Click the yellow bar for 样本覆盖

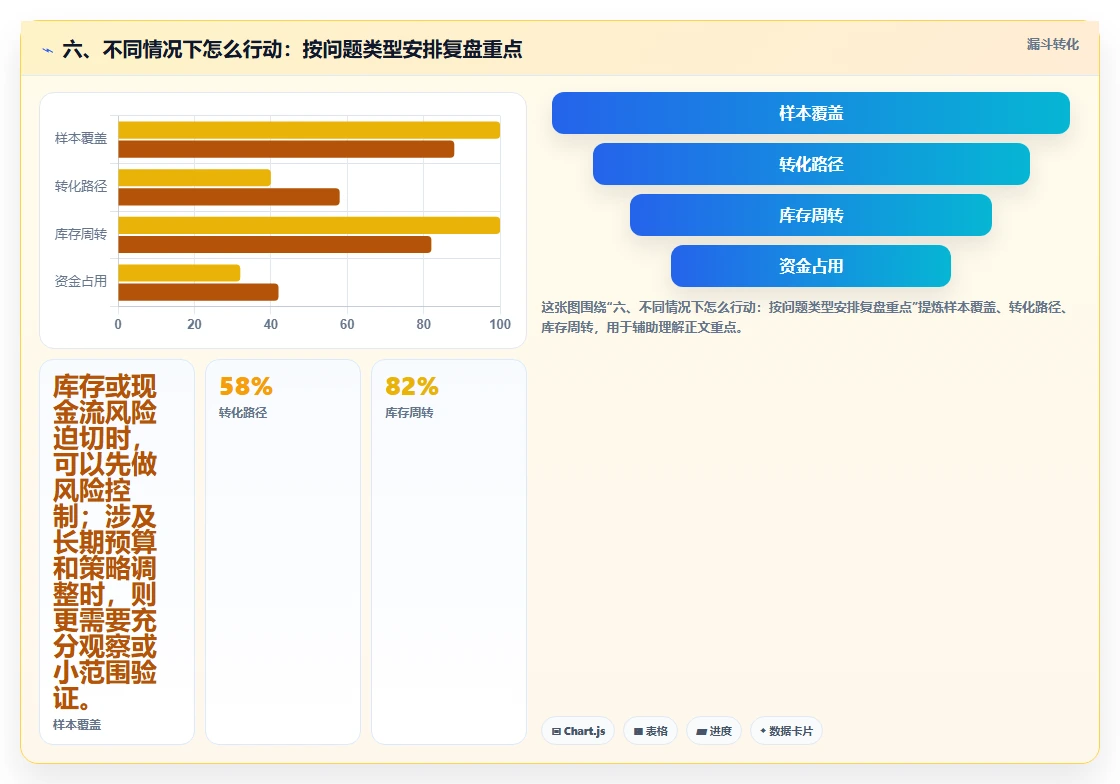[x=309, y=130]
